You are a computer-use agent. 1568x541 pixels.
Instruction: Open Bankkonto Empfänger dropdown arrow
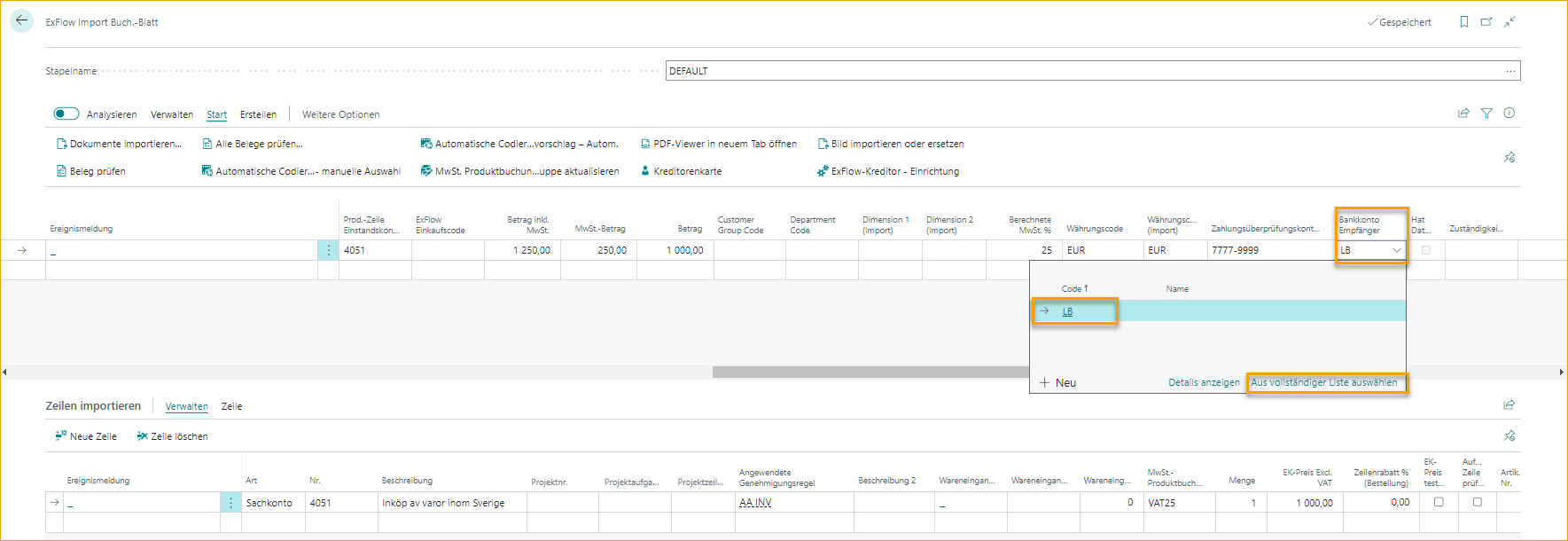coord(1397,250)
